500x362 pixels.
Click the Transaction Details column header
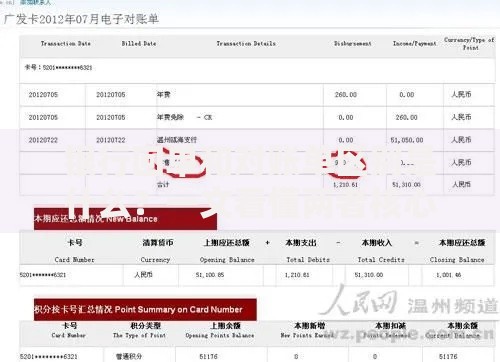(x=246, y=44)
